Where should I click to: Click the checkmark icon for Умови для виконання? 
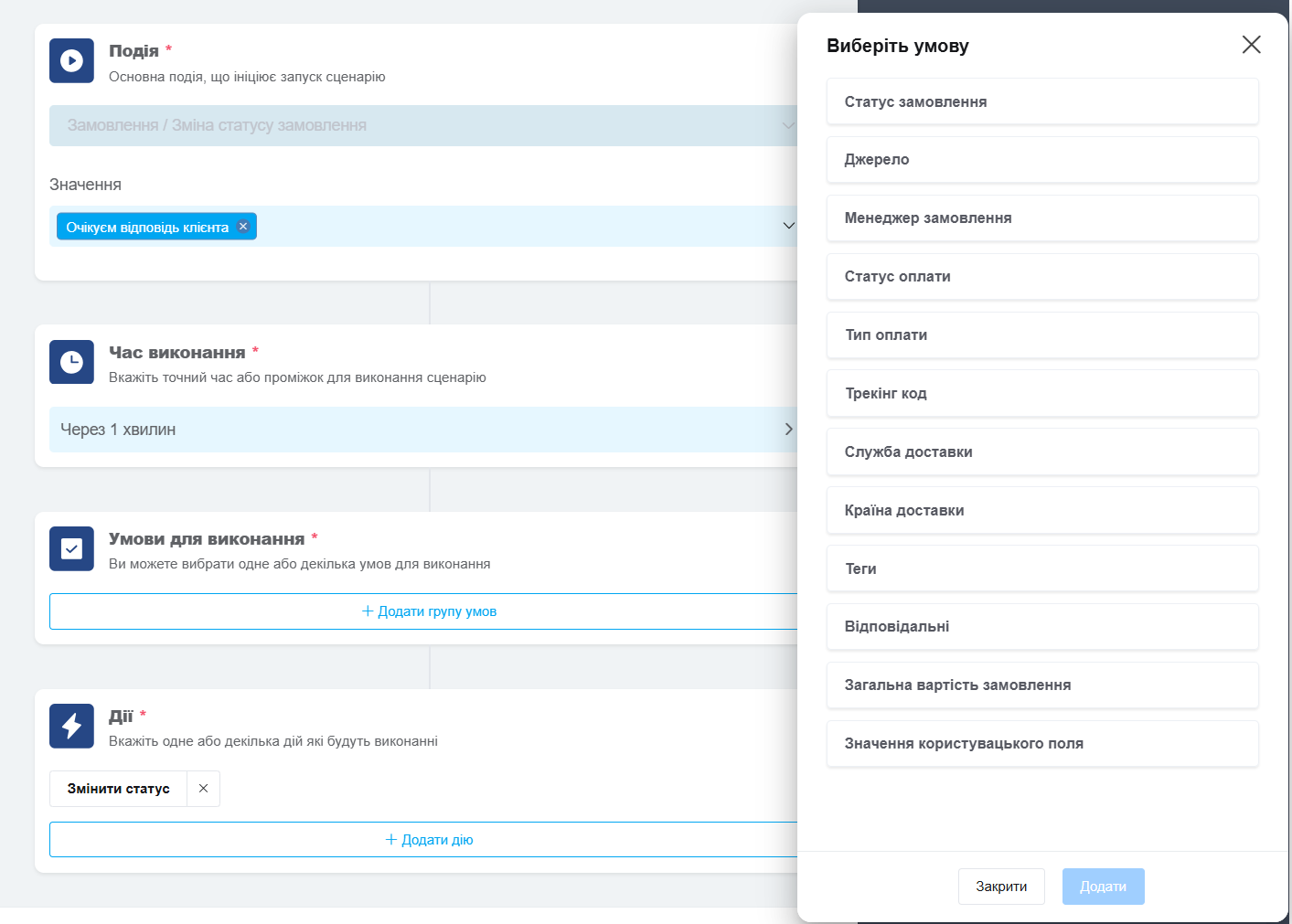[x=71, y=548]
